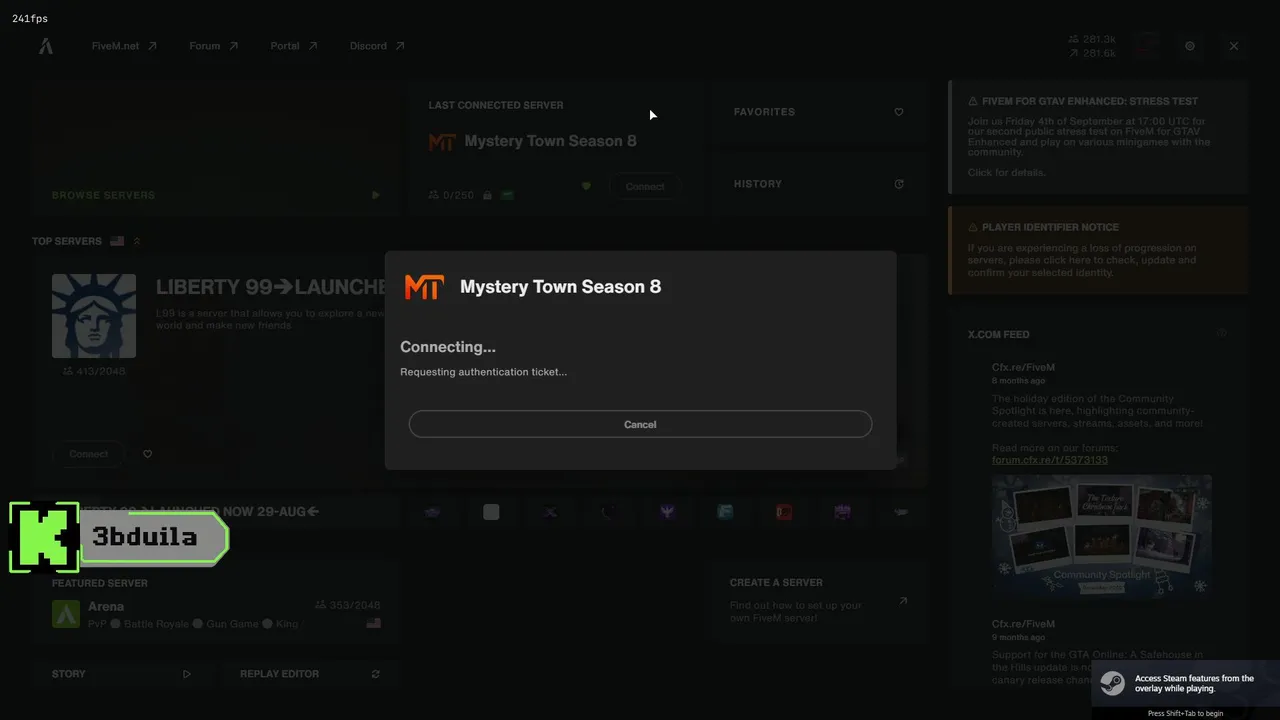The image size is (1280, 720).
Task: Cancel the connection to Mystery Town Season 8
Action: [x=640, y=424]
